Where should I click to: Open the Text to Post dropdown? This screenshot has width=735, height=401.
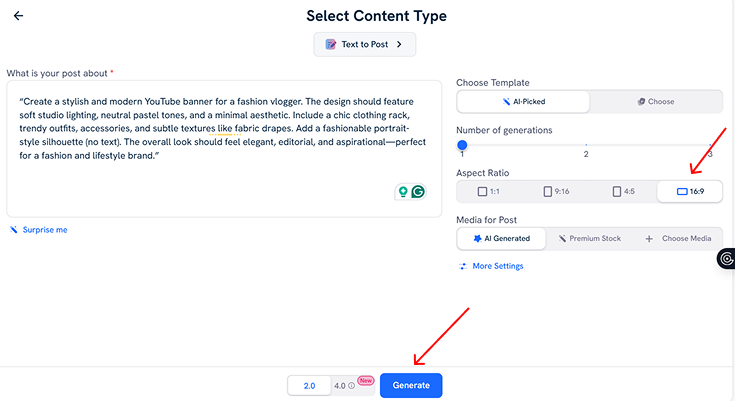tap(365, 44)
